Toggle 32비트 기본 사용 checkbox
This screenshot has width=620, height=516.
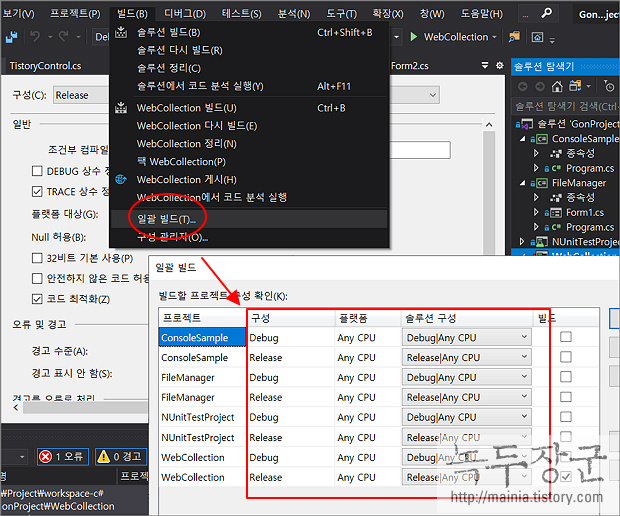point(37,258)
